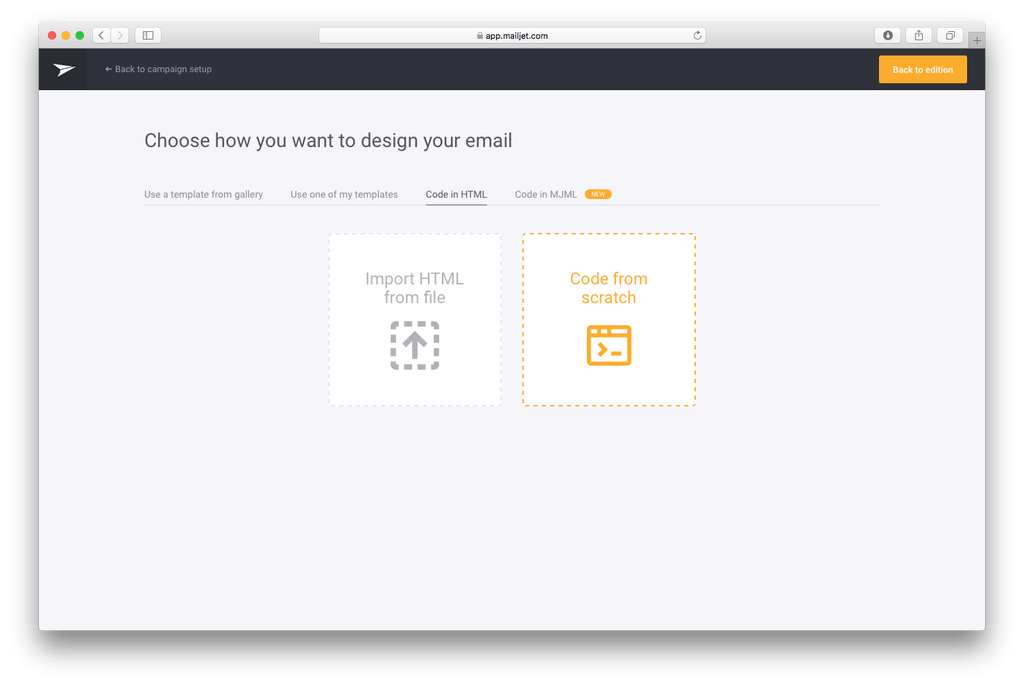Switch to Use one of my templates tab
Image resolution: width=1024 pixels, height=686 pixels.
(344, 194)
